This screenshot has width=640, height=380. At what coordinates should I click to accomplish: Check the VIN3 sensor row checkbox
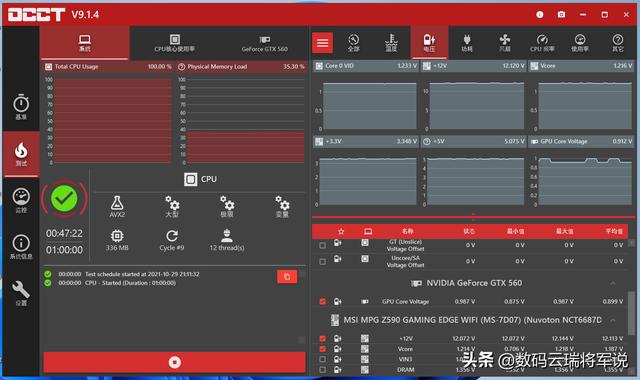click(322, 359)
